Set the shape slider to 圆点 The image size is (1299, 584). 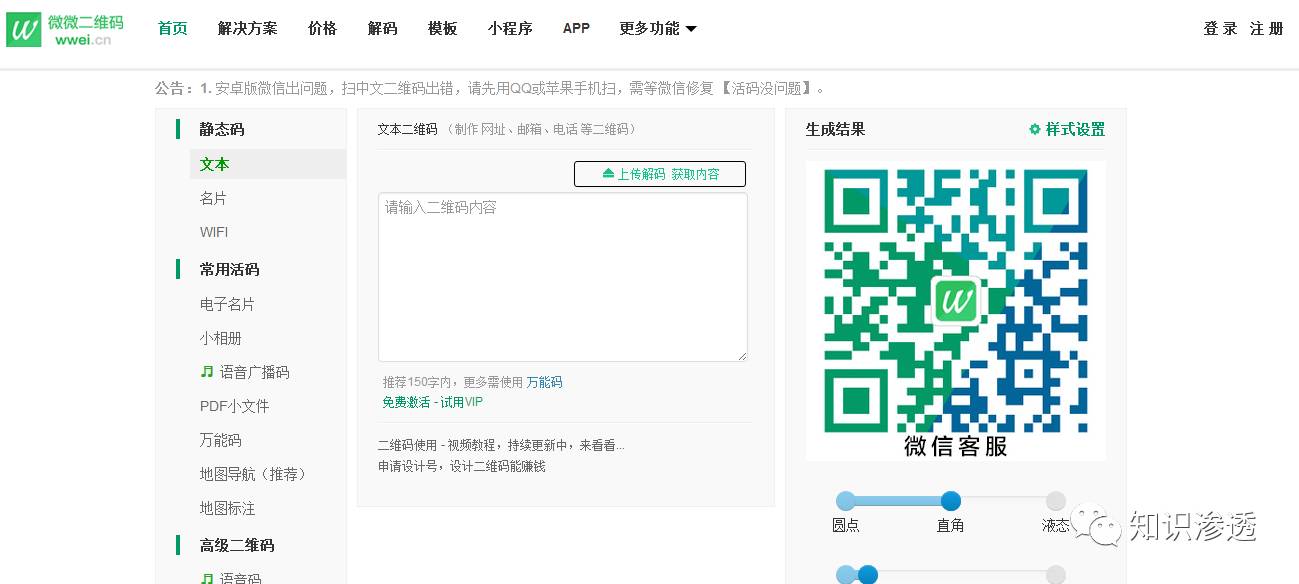coord(846,501)
